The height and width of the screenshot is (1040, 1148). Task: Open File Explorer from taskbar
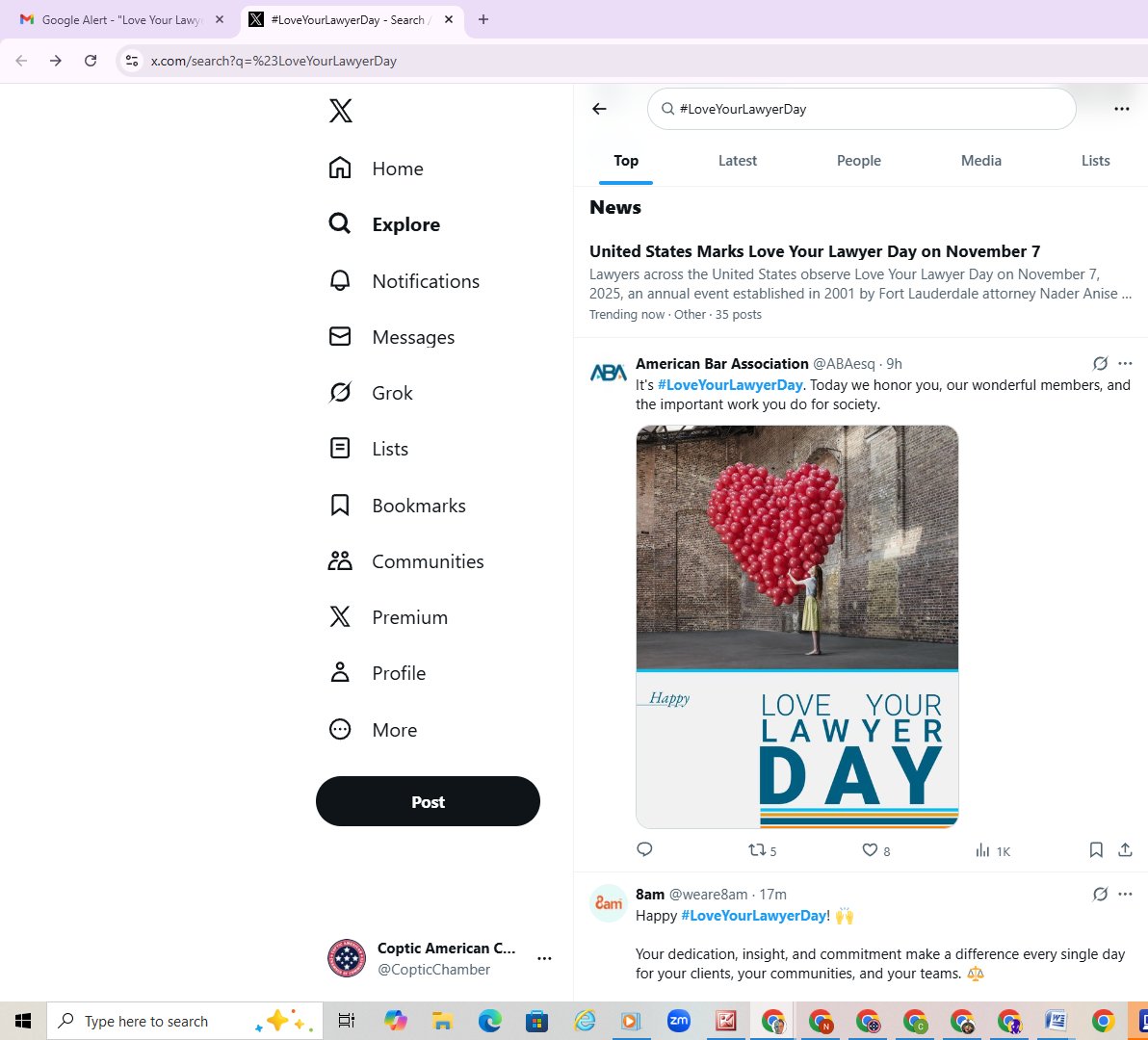click(x=442, y=1020)
